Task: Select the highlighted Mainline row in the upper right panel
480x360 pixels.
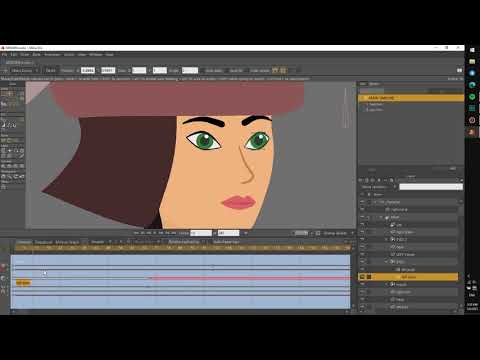Action: click(x=411, y=98)
